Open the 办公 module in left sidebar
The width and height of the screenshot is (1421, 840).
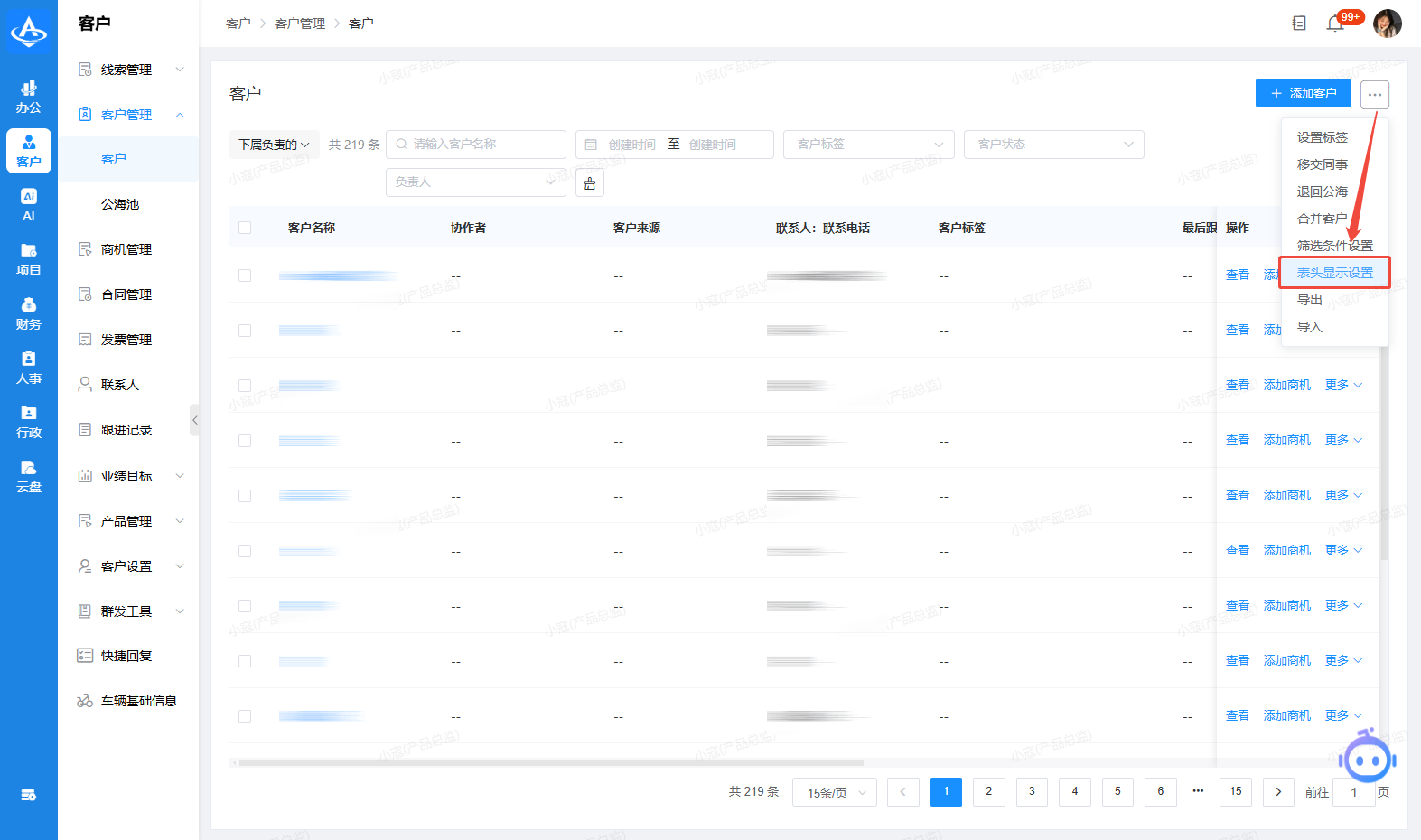29,97
